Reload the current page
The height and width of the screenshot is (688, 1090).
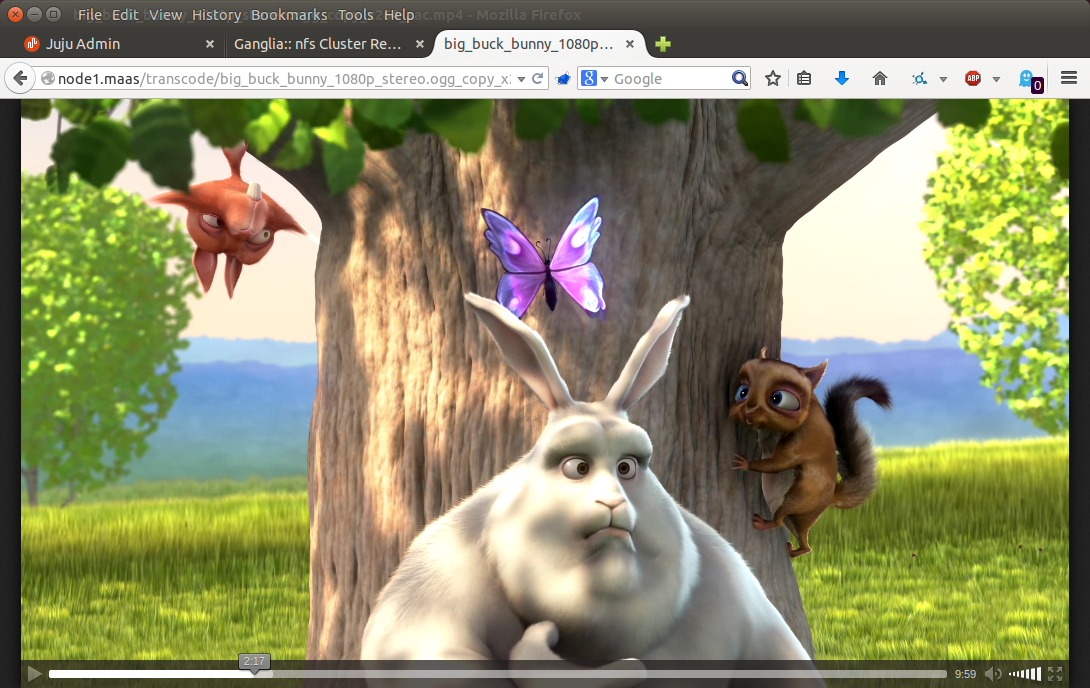click(x=537, y=79)
